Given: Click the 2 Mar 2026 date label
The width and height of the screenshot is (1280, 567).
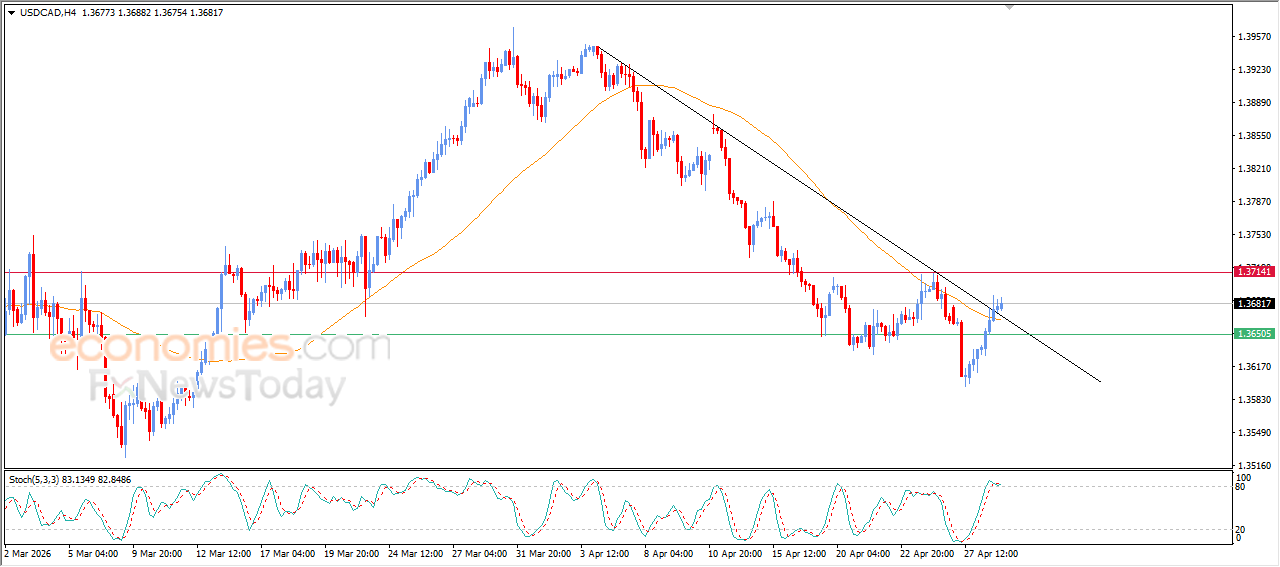Looking at the screenshot, I should pyautogui.click(x=26, y=553).
